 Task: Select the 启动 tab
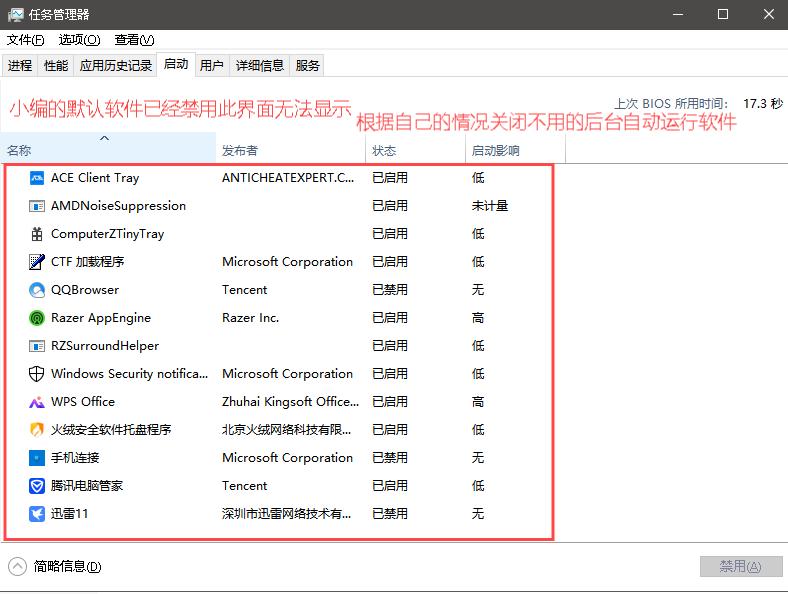[176, 64]
